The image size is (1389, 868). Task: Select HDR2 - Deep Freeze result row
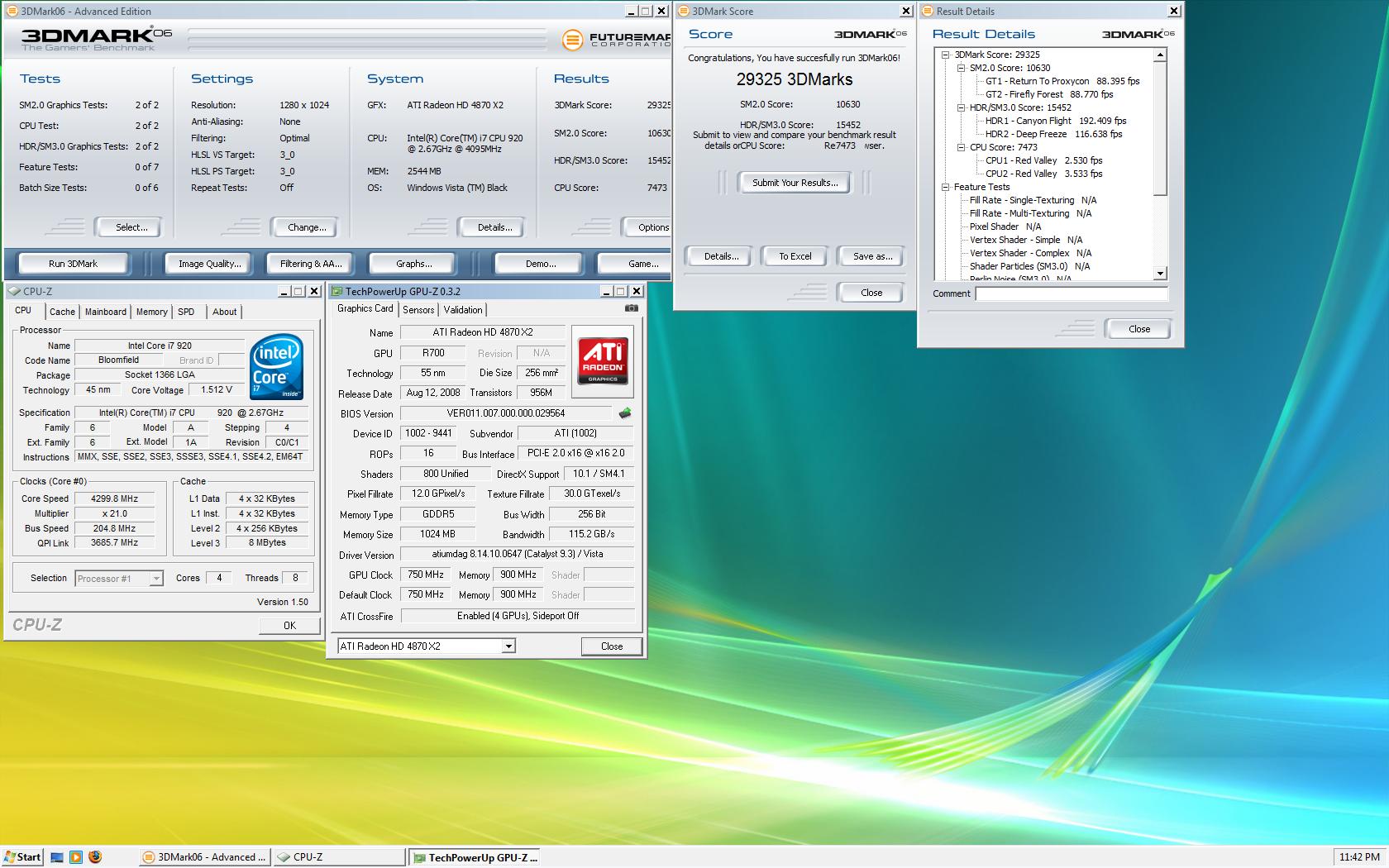point(1053,134)
